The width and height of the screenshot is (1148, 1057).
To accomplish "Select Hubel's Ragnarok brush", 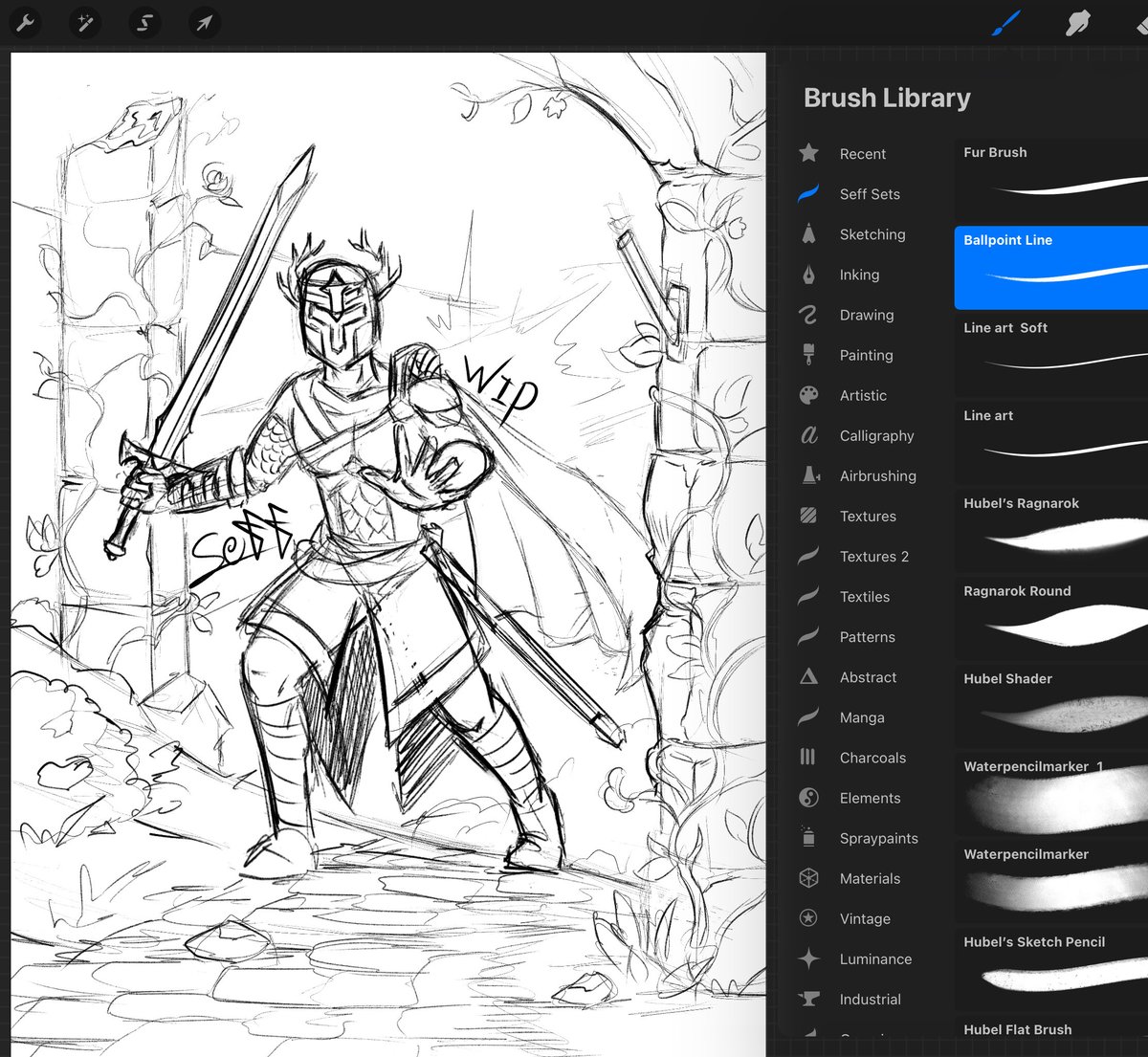I will click(1052, 531).
